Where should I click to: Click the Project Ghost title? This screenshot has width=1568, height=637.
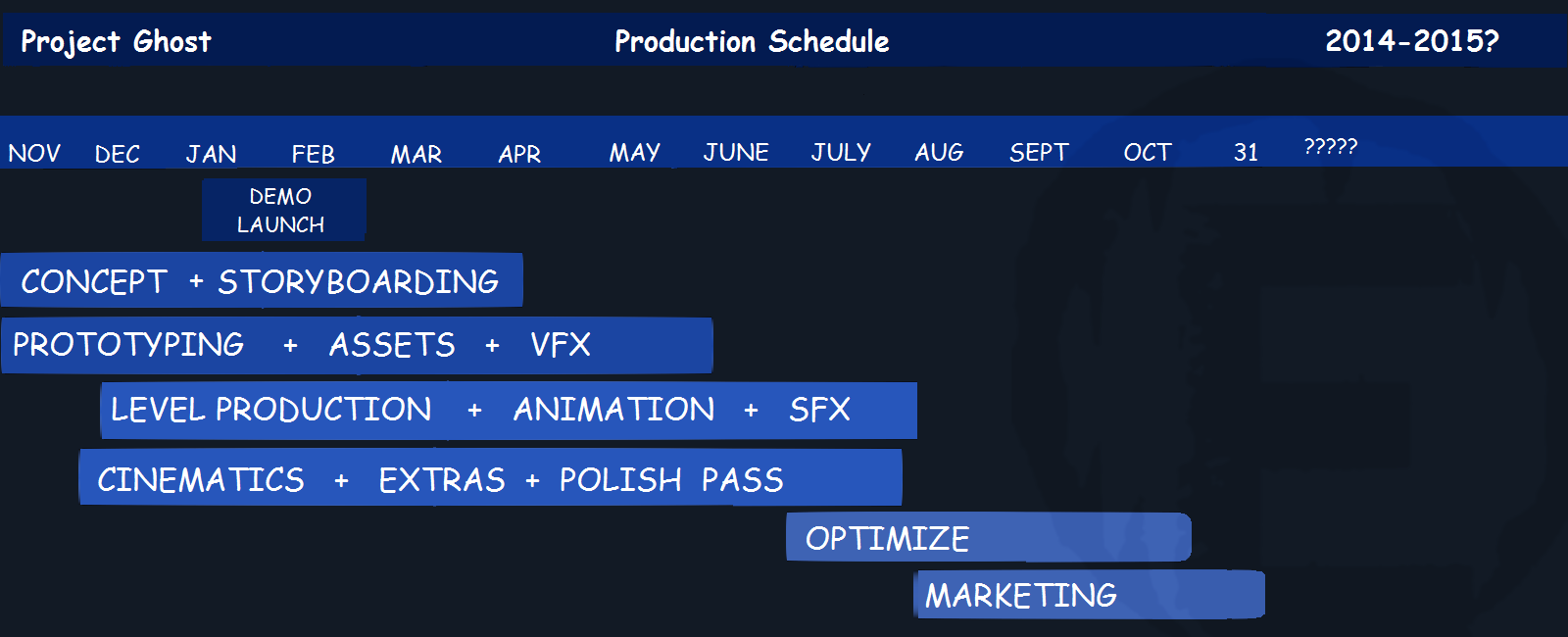(116, 41)
